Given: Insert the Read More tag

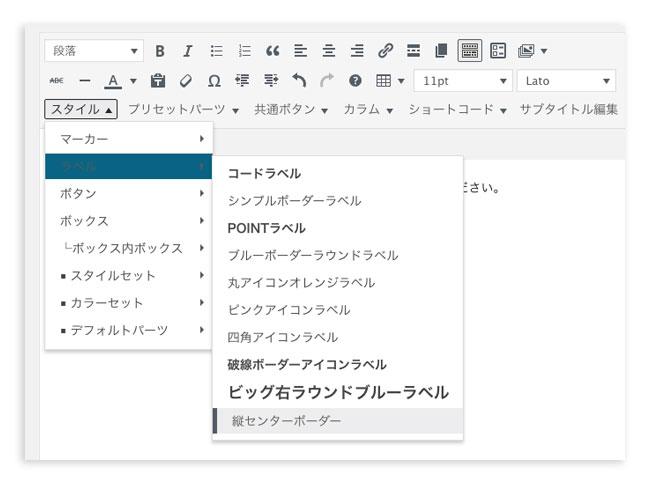Looking at the screenshot, I should (413, 51).
